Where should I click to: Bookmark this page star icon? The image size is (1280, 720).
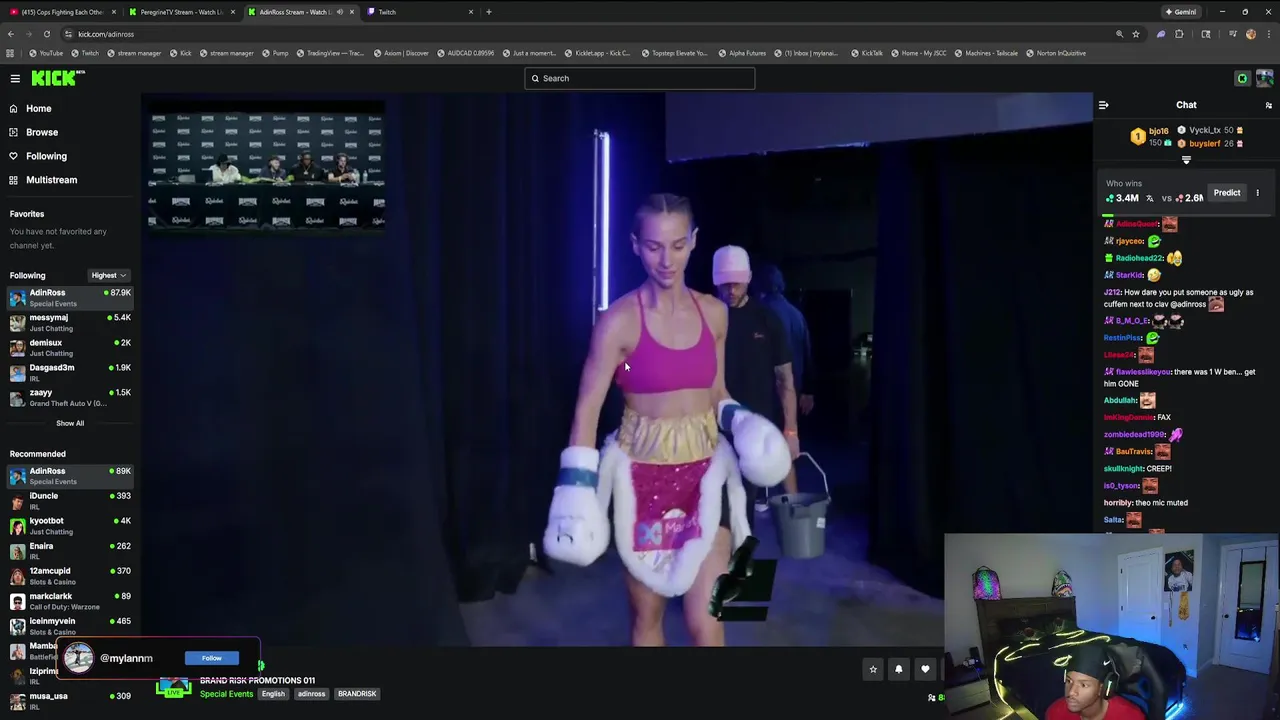coord(1135,34)
